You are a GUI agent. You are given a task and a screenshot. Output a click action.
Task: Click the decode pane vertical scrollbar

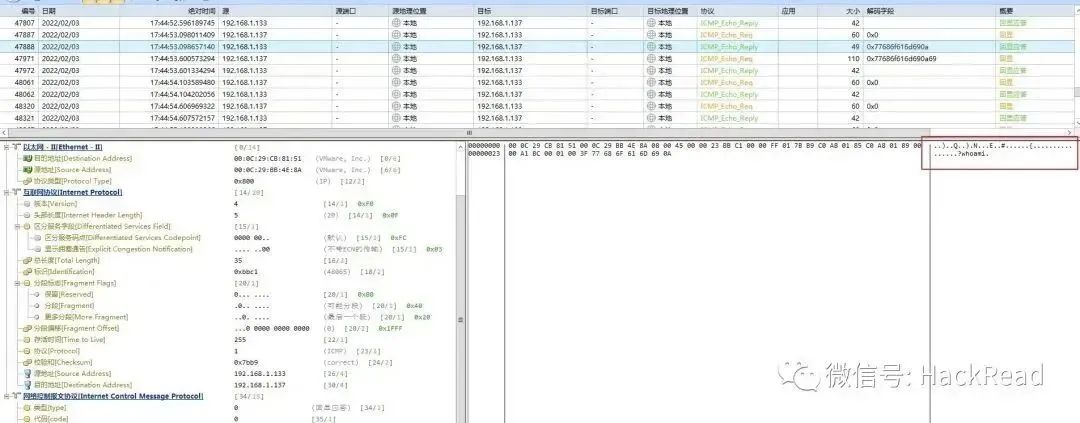click(x=461, y=282)
